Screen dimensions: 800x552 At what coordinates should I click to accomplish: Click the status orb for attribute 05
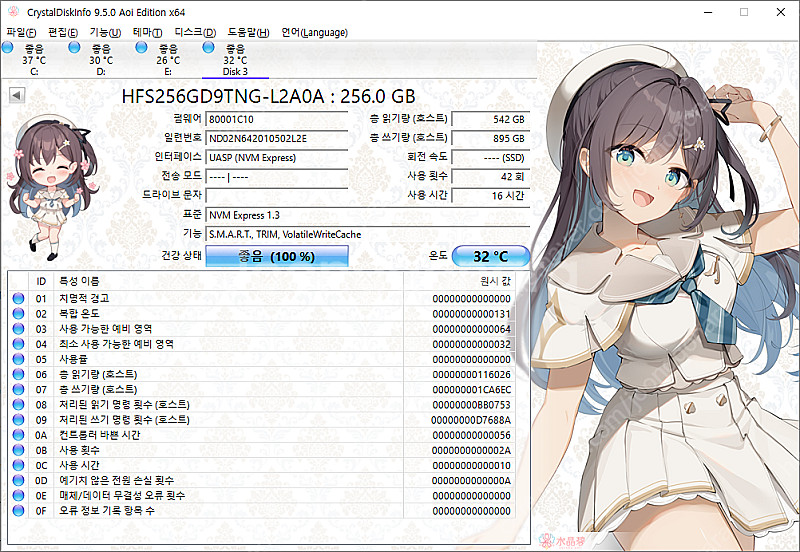pos(18,359)
